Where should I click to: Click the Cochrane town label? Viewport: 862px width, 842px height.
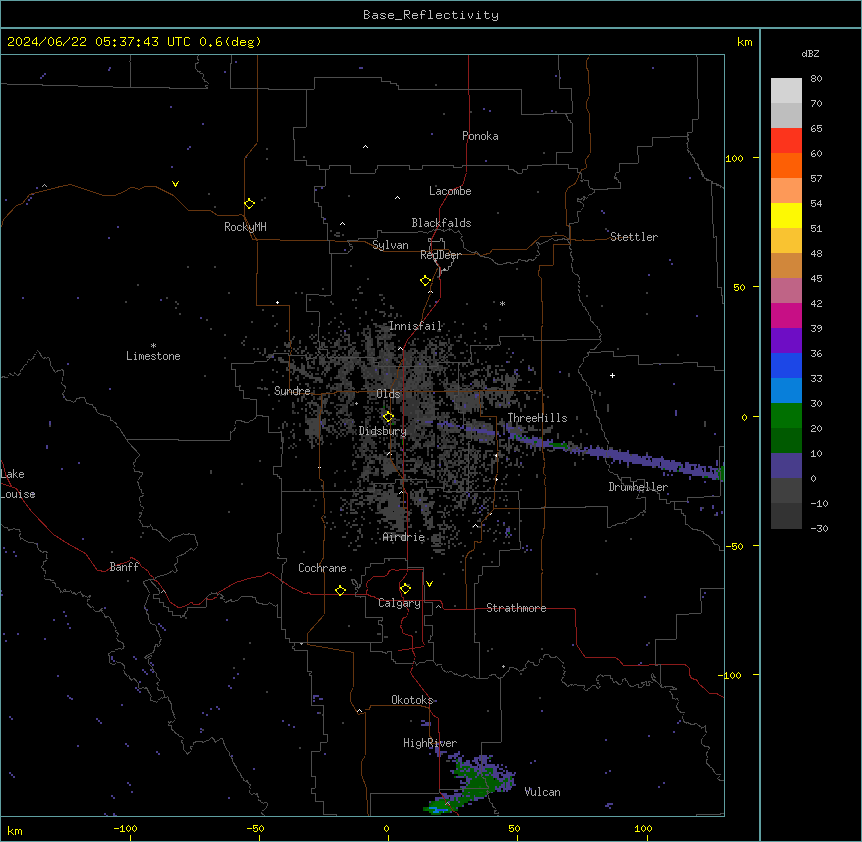pyautogui.click(x=322, y=568)
